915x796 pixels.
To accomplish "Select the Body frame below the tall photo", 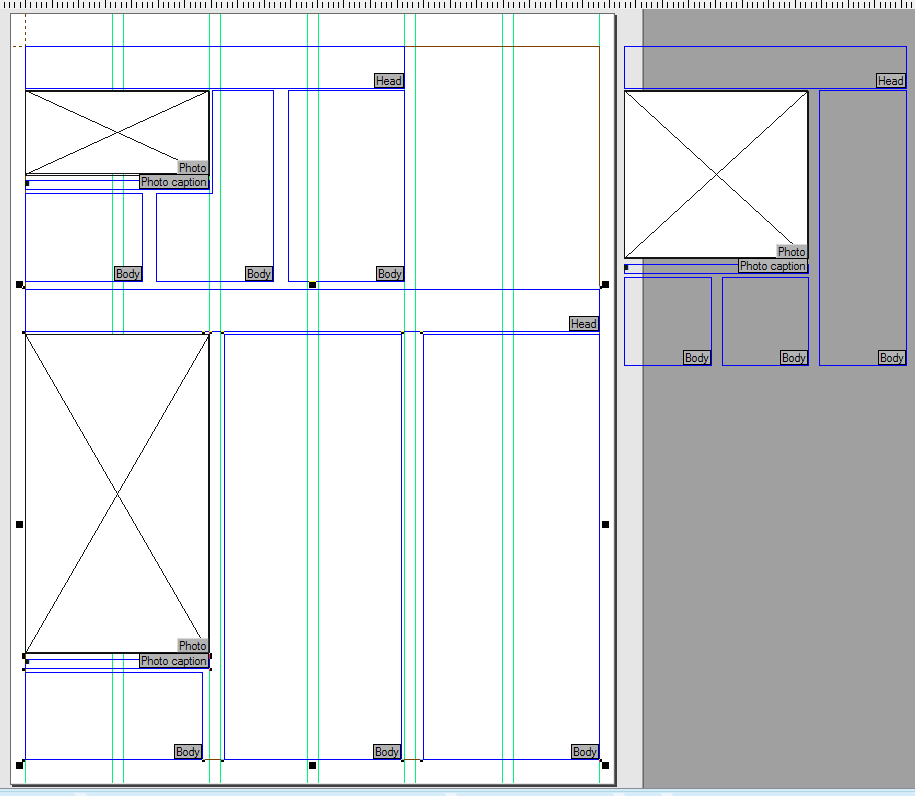I will tap(114, 716).
